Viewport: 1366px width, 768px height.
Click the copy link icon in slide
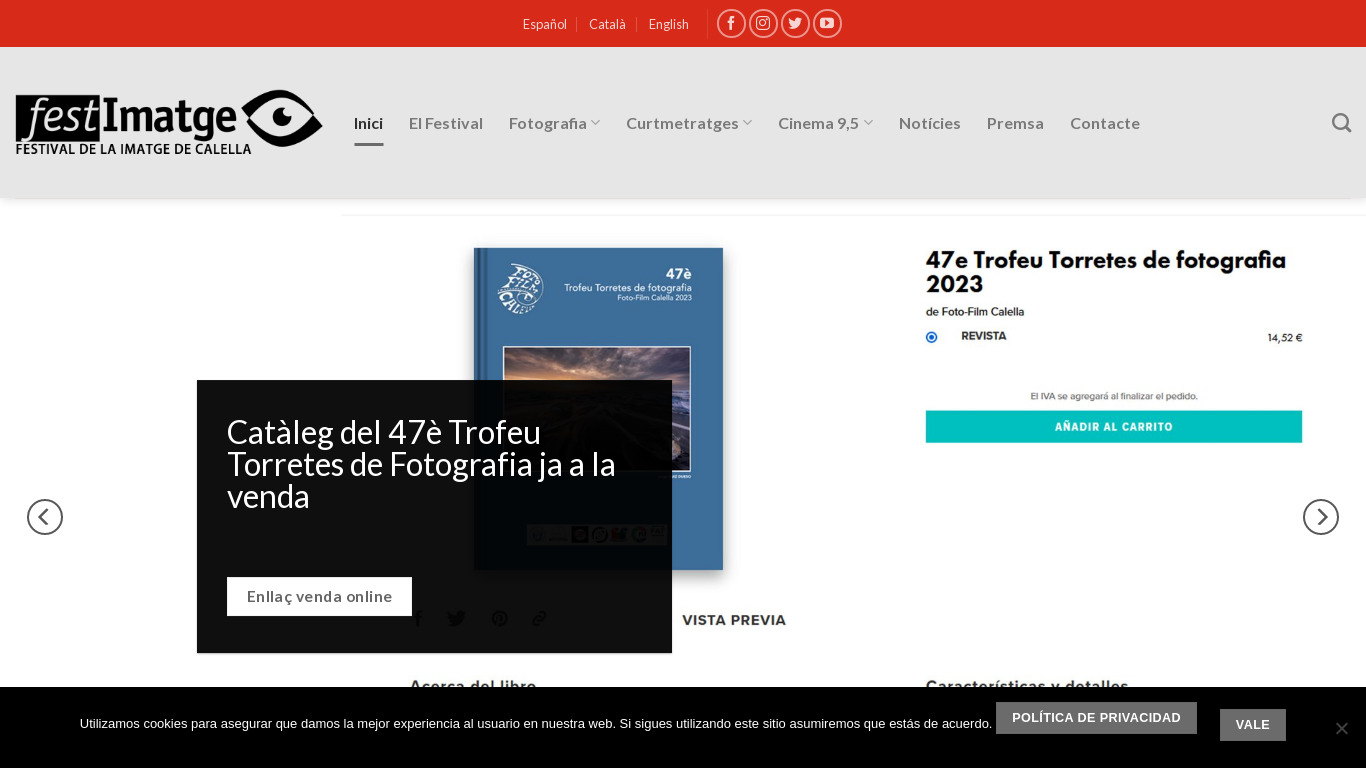coord(539,619)
